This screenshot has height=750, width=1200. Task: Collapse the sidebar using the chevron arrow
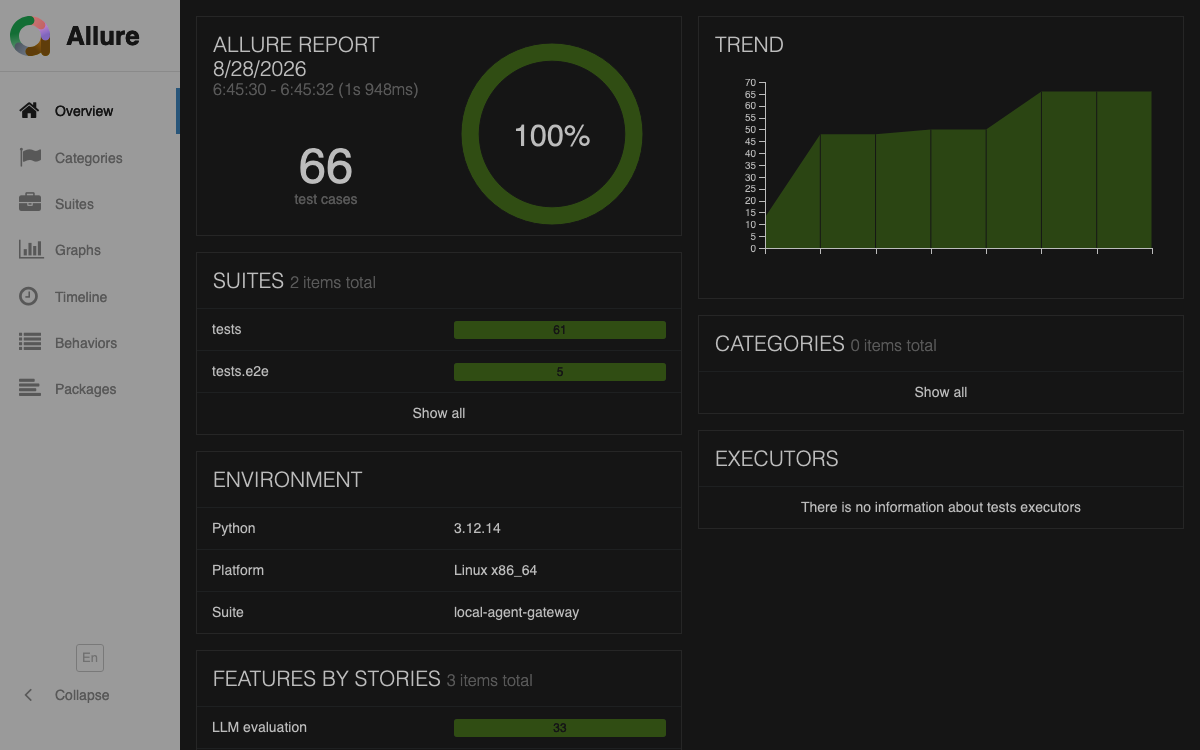[x=28, y=695]
